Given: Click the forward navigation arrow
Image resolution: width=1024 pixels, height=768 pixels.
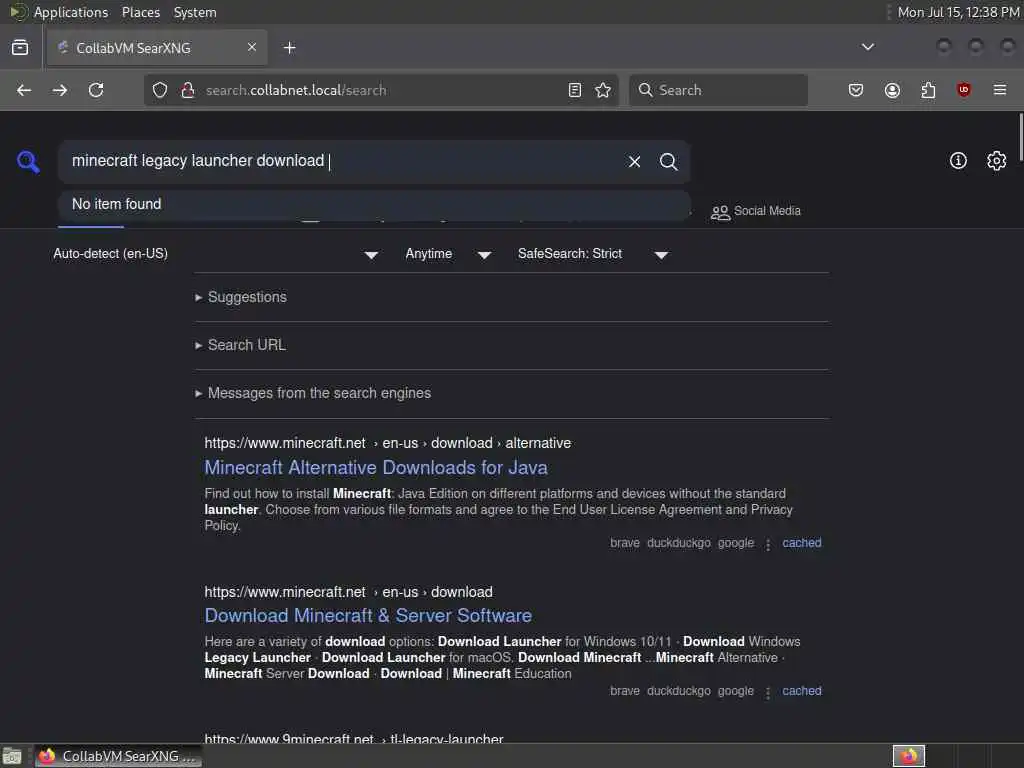Looking at the screenshot, I should pyautogui.click(x=59, y=90).
